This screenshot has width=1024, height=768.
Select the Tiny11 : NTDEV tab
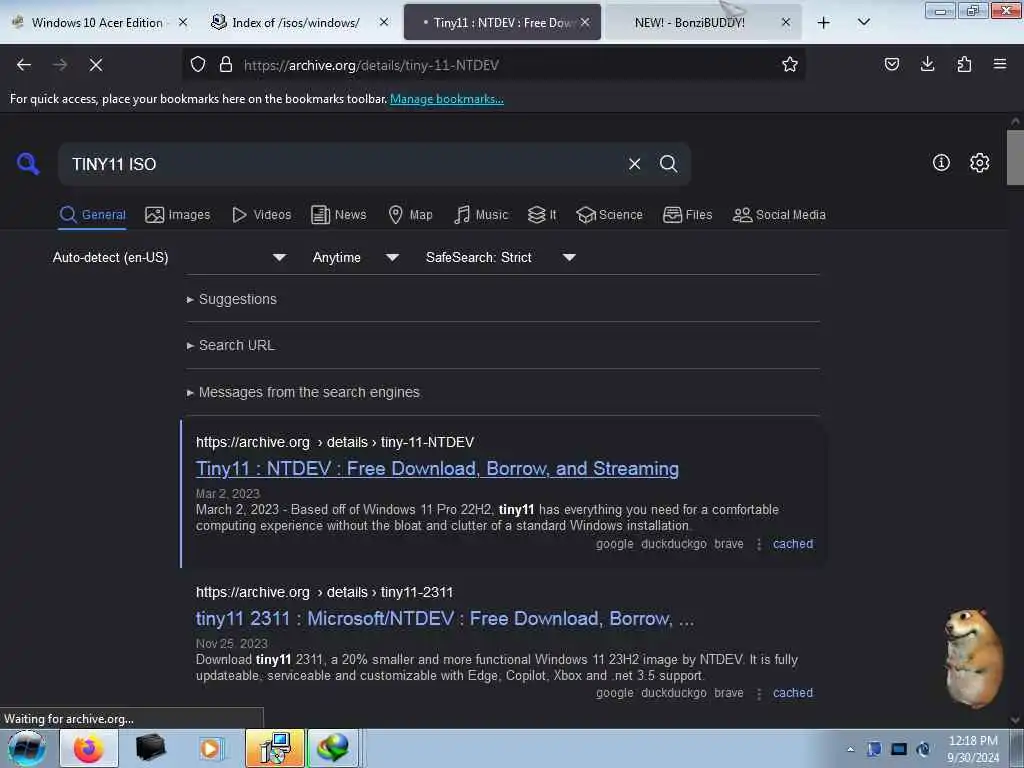point(502,23)
